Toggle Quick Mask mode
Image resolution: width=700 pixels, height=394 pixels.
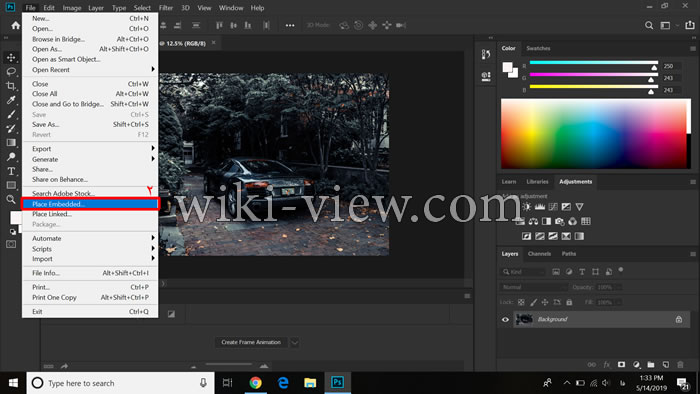tap(11, 244)
